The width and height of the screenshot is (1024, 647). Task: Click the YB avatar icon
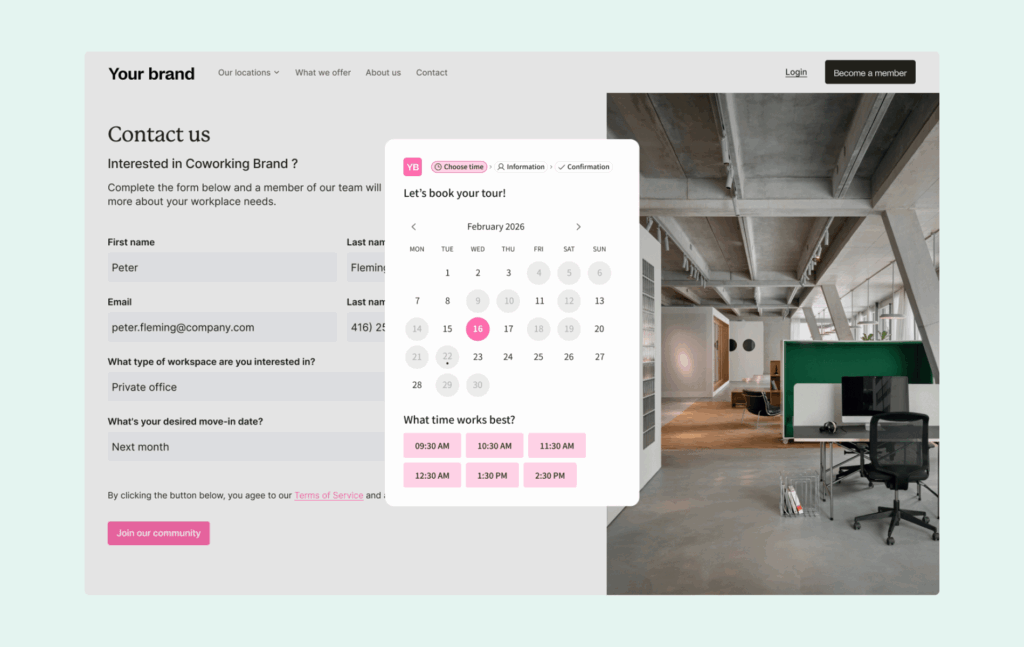tap(412, 166)
